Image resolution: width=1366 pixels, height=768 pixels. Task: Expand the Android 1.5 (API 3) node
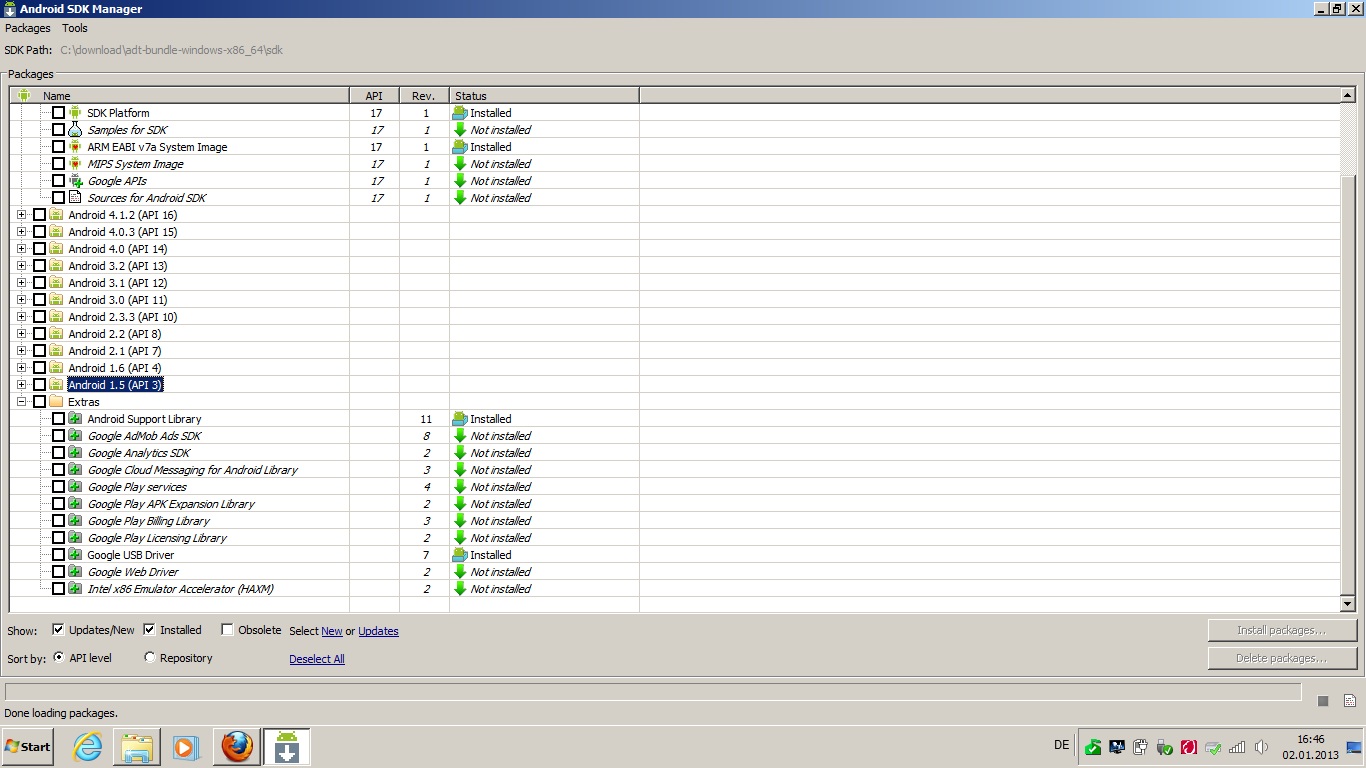21,385
